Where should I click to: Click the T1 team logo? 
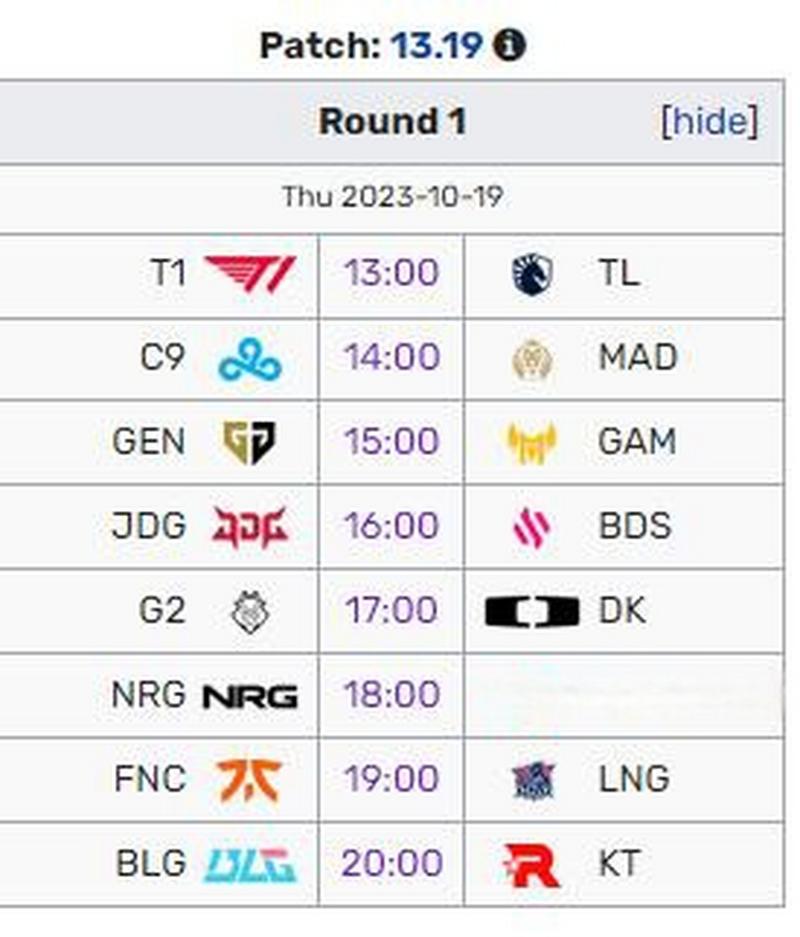pos(250,274)
